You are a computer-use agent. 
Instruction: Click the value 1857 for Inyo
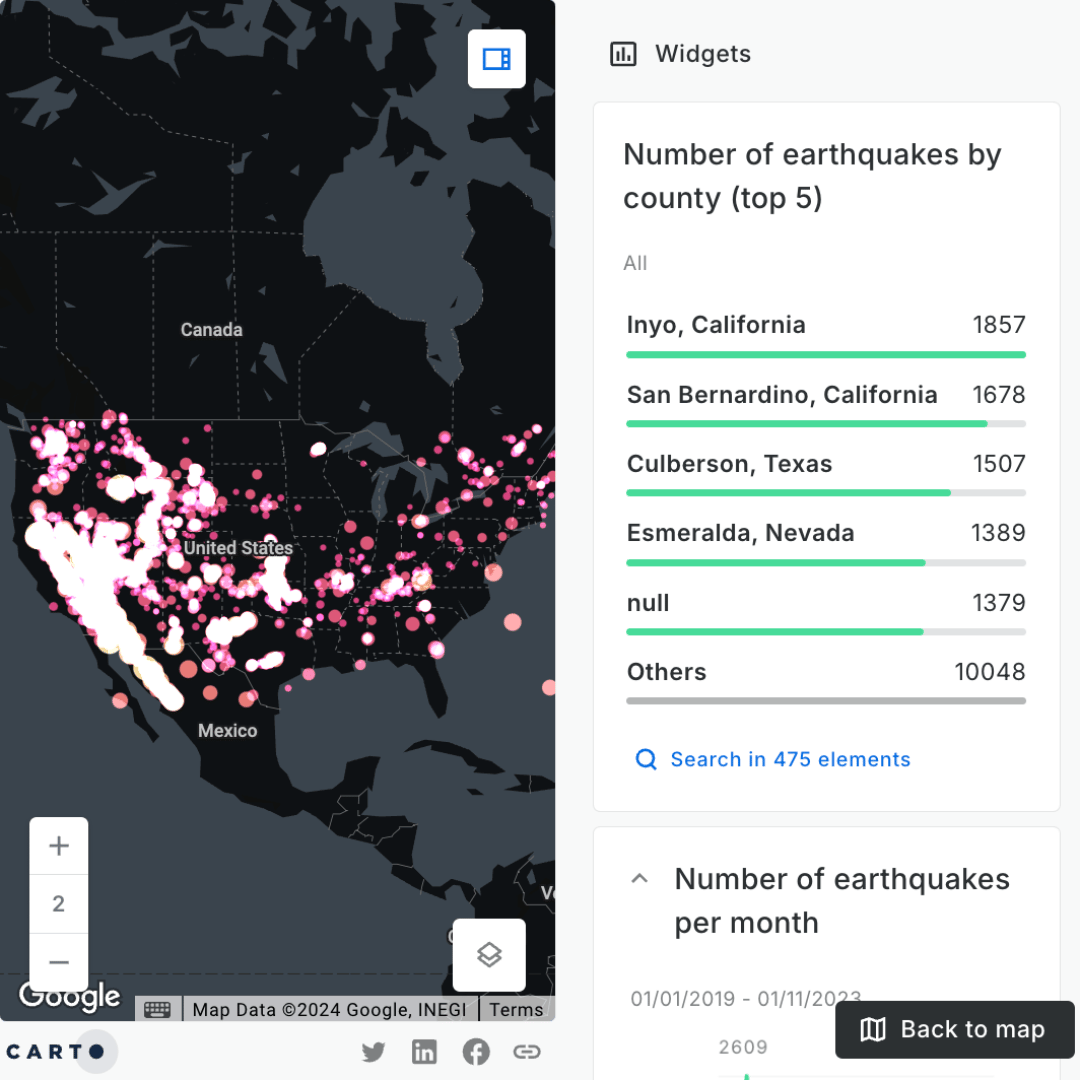[x=999, y=324]
